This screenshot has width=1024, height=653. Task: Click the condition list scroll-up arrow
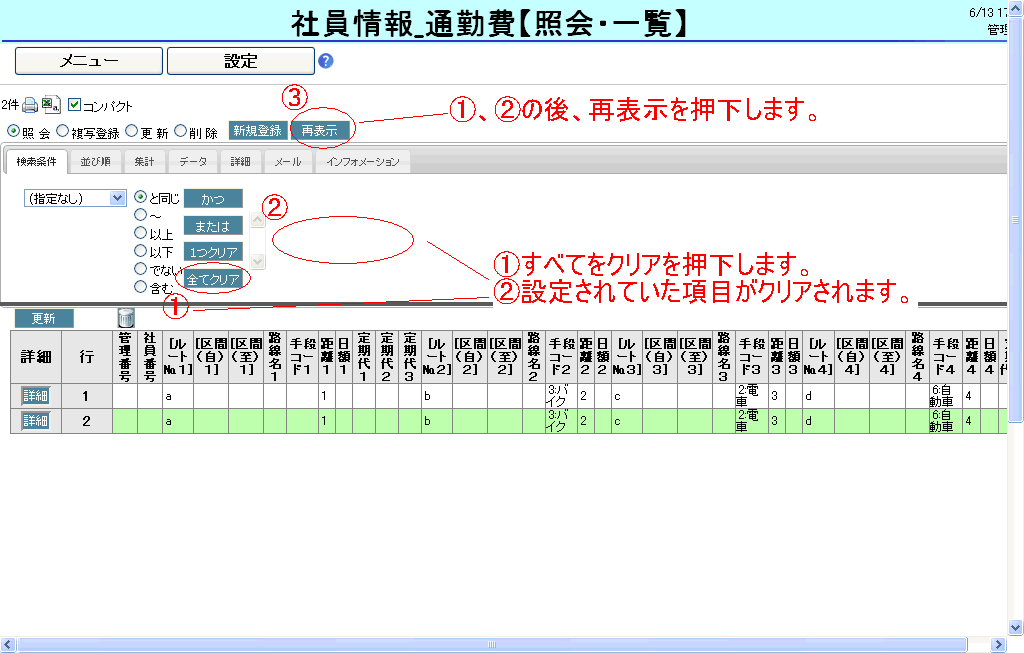(257, 221)
